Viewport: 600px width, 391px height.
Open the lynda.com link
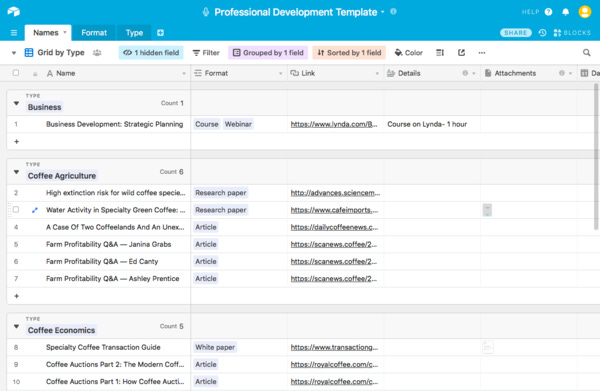coord(334,124)
